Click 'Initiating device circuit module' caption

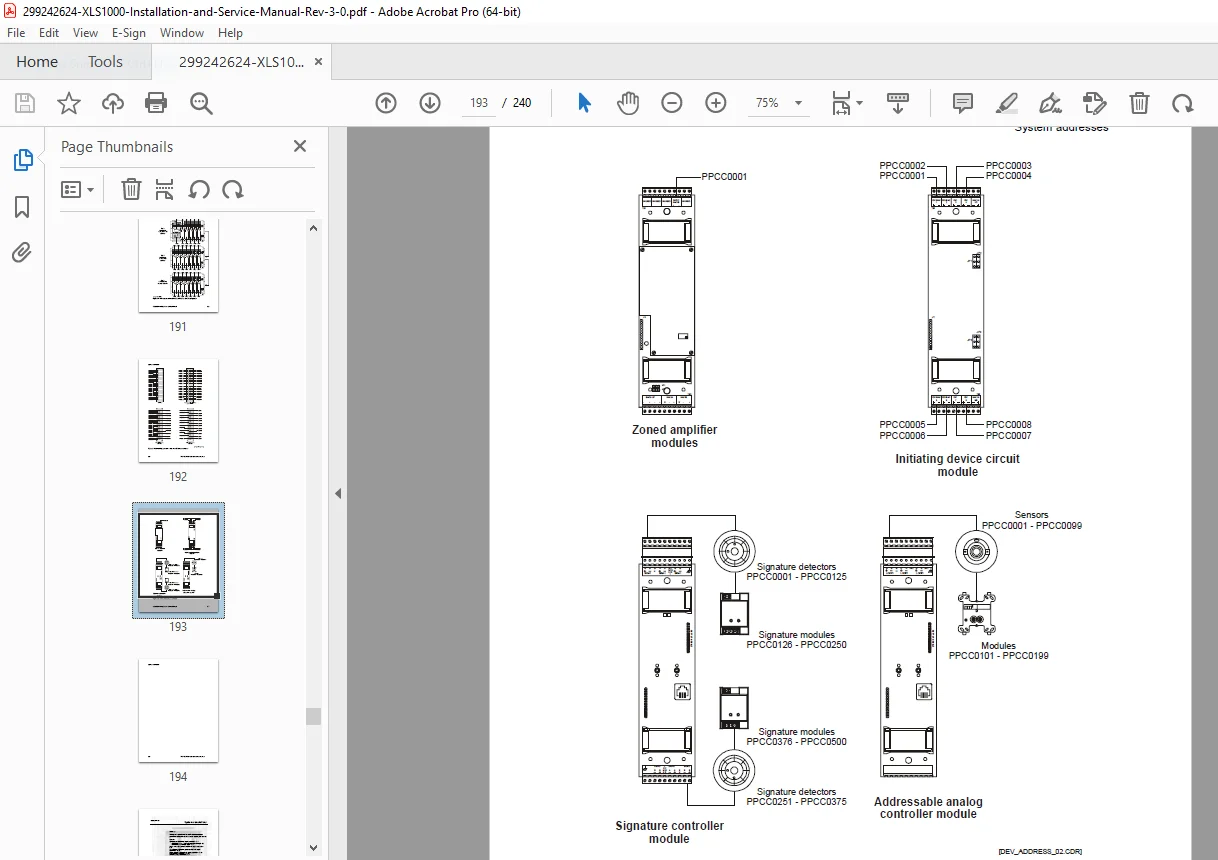coord(957,465)
